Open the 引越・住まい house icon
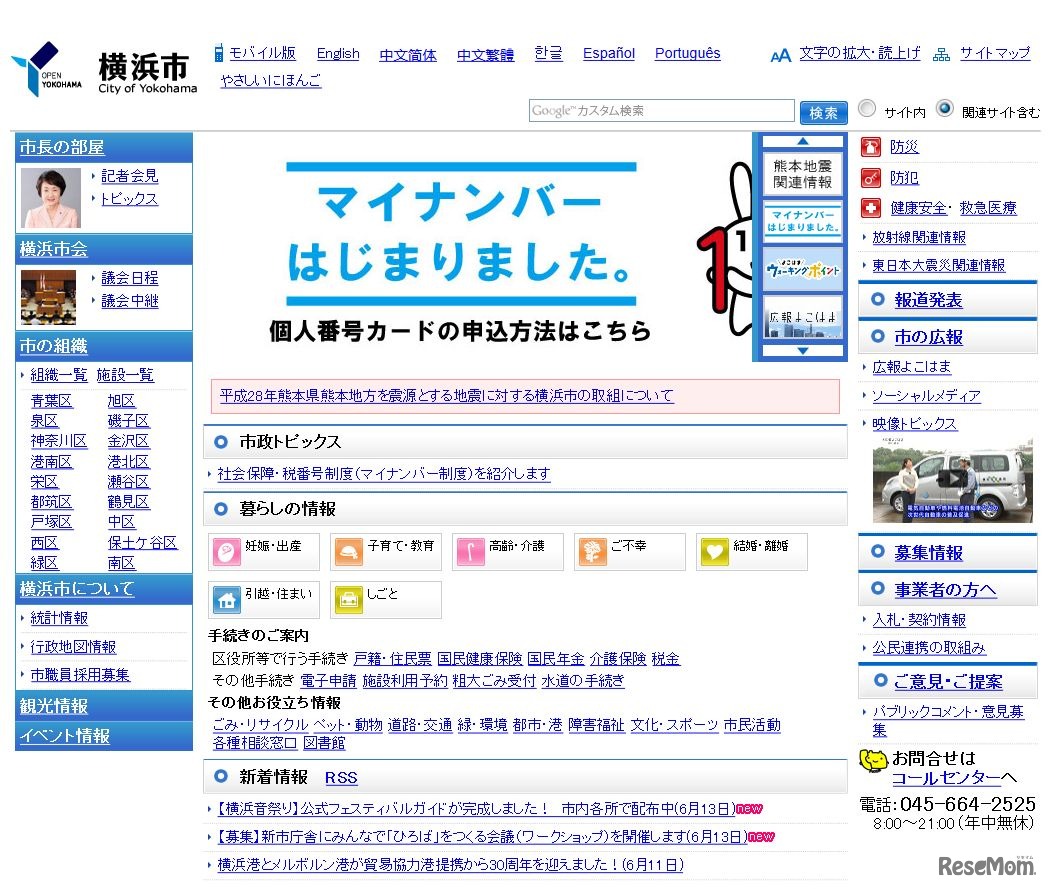The width and height of the screenshot is (1049, 889). (227, 600)
